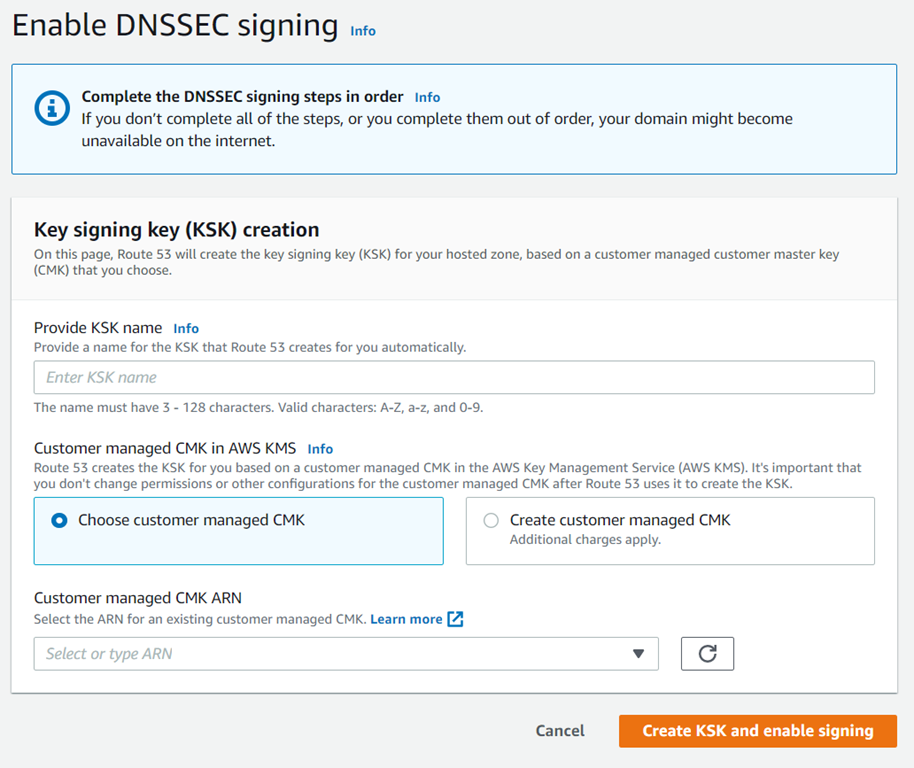
Task: Expand the ARN dropdown arrow
Action: click(638, 653)
